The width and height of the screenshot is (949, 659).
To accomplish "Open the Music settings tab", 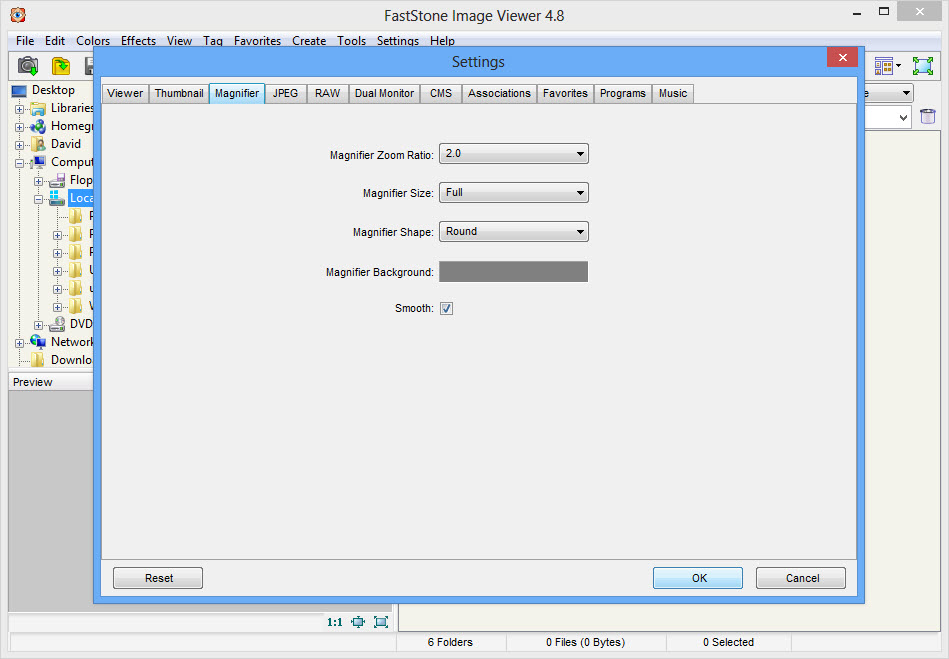I will [673, 93].
